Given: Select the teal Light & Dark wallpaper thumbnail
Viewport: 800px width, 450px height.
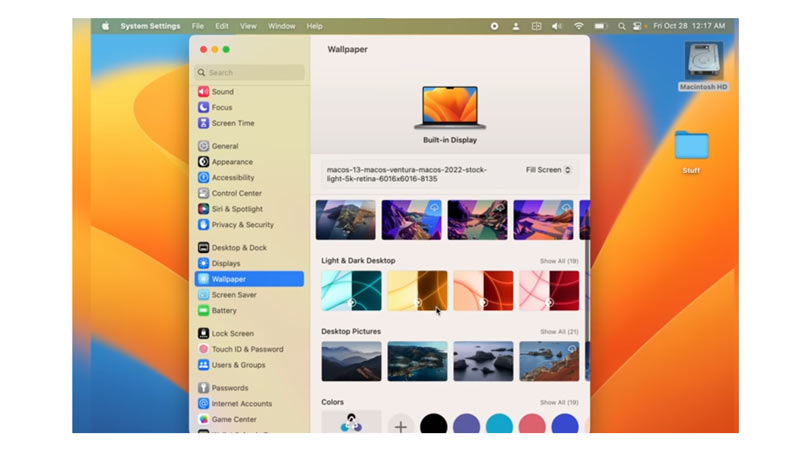Looking at the screenshot, I should [x=351, y=291].
